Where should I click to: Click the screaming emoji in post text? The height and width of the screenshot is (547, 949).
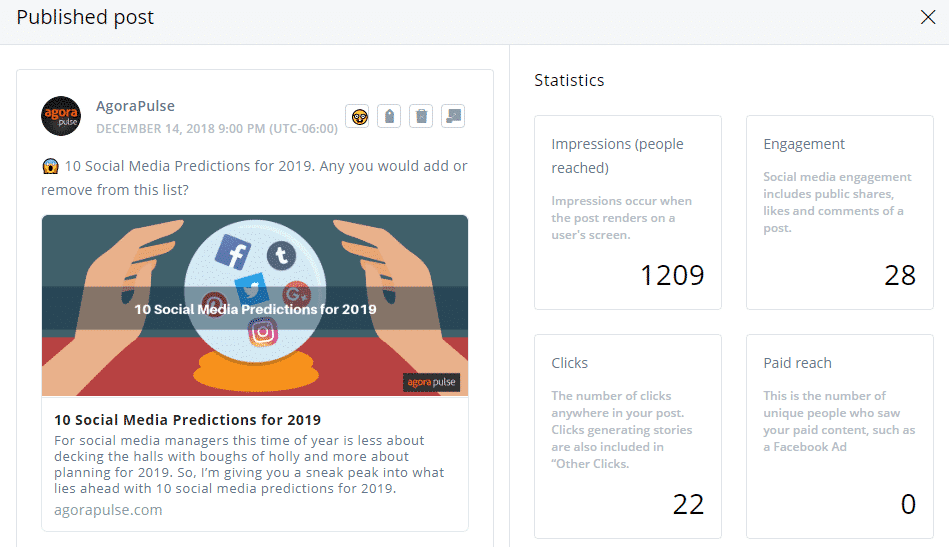[x=50, y=166]
